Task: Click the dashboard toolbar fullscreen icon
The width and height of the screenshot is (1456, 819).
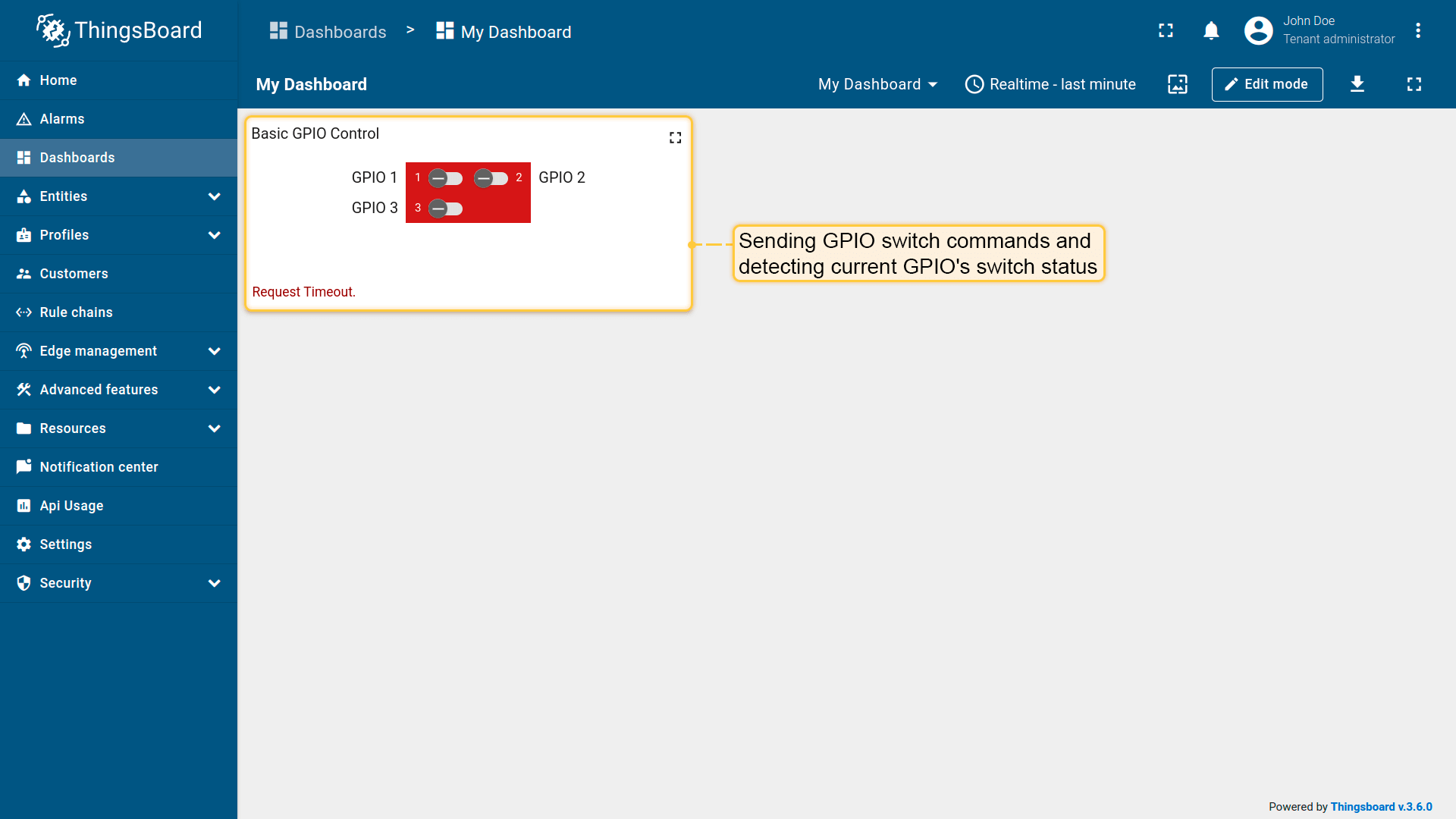Action: coord(1414,84)
